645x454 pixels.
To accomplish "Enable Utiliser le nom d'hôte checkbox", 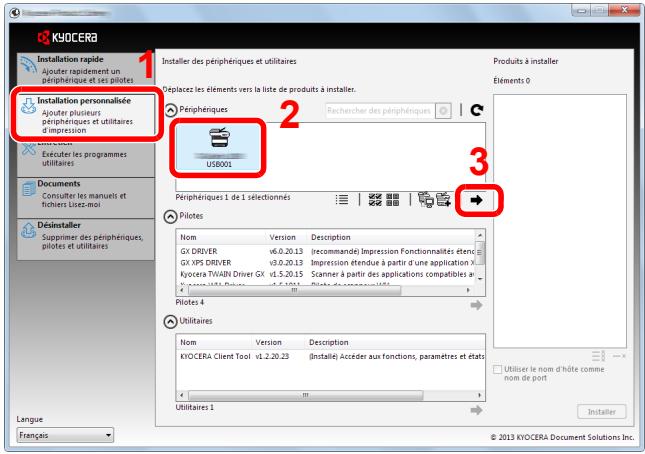I will 497,369.
